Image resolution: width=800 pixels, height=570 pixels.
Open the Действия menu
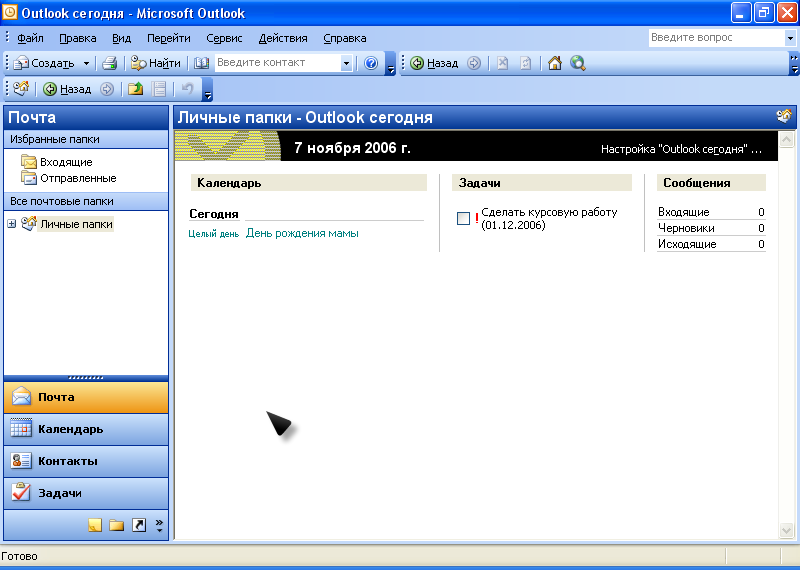click(283, 38)
